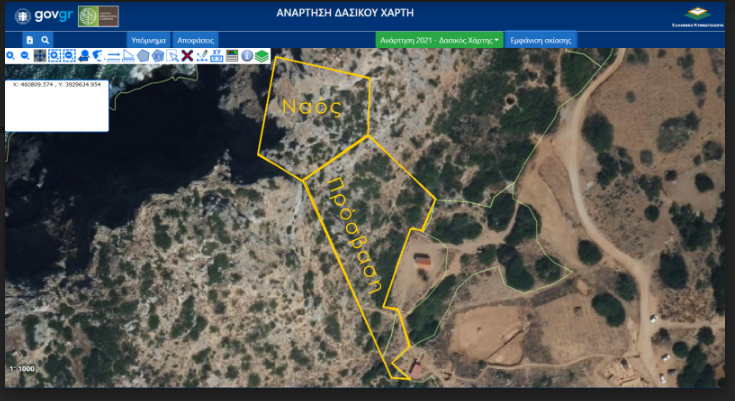Select the pan map arrows tool
Viewport: 735px width, 401px height.
coord(39,55)
